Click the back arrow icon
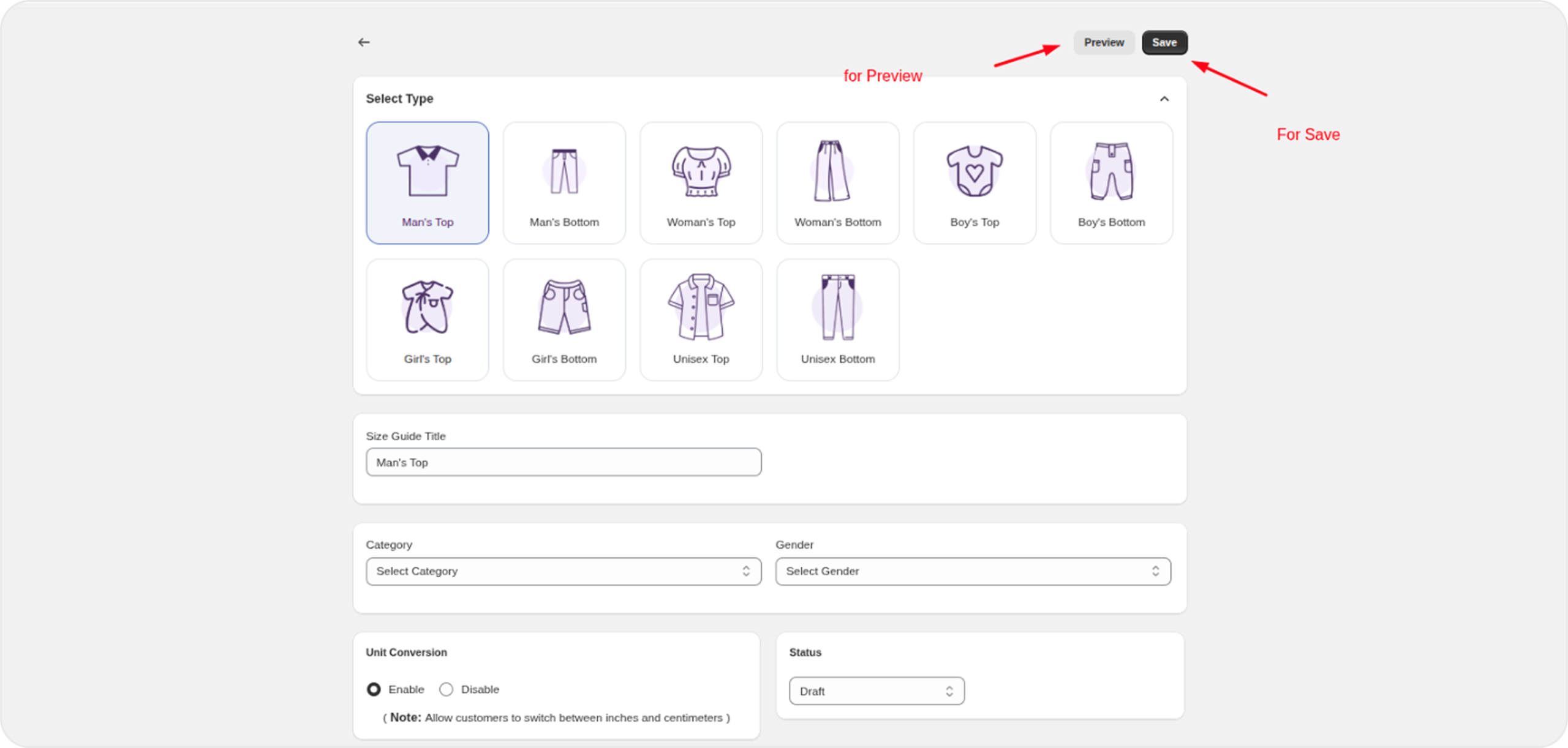The width and height of the screenshot is (1568, 748). 364,42
